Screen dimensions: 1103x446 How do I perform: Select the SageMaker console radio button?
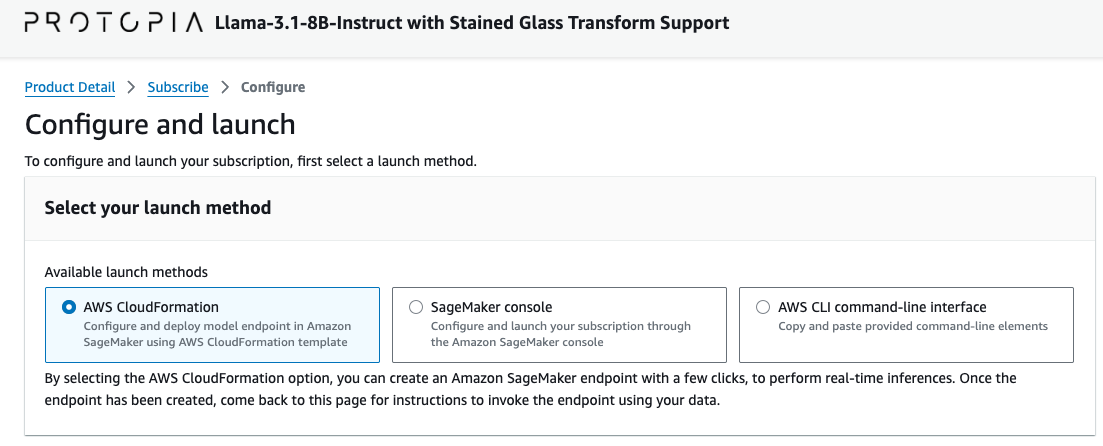point(416,307)
